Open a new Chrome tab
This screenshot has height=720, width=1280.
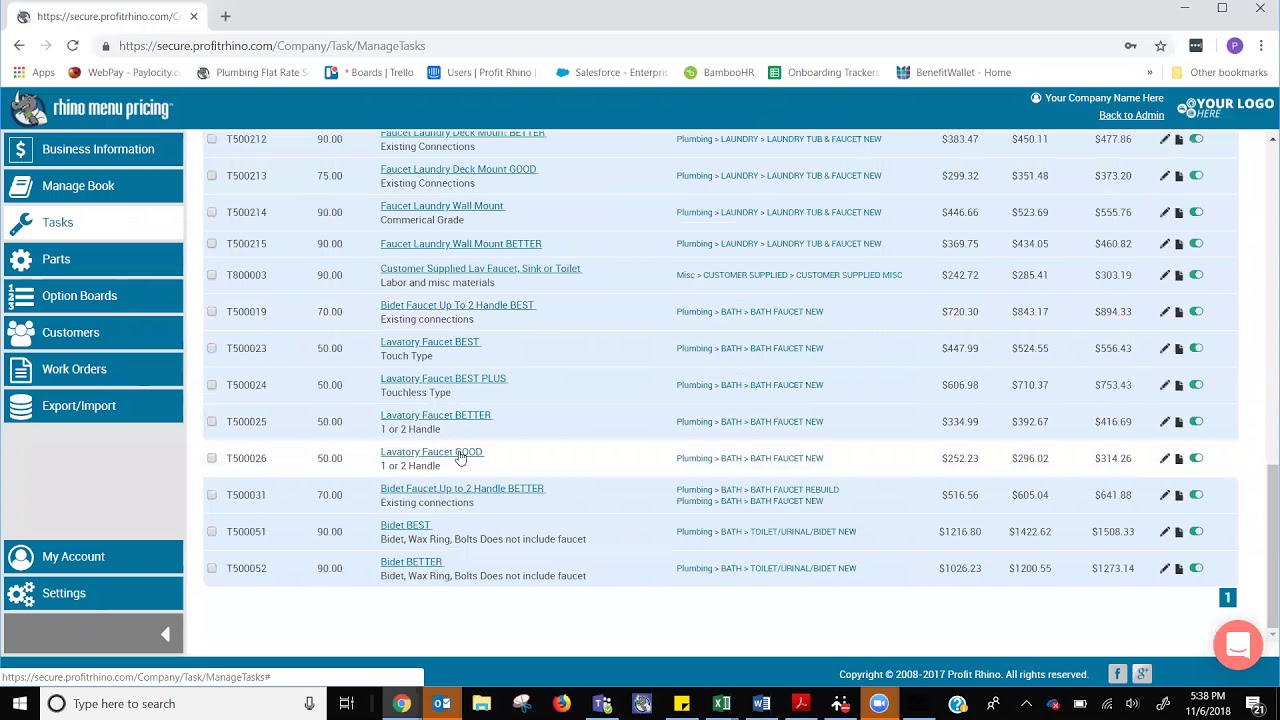(225, 16)
